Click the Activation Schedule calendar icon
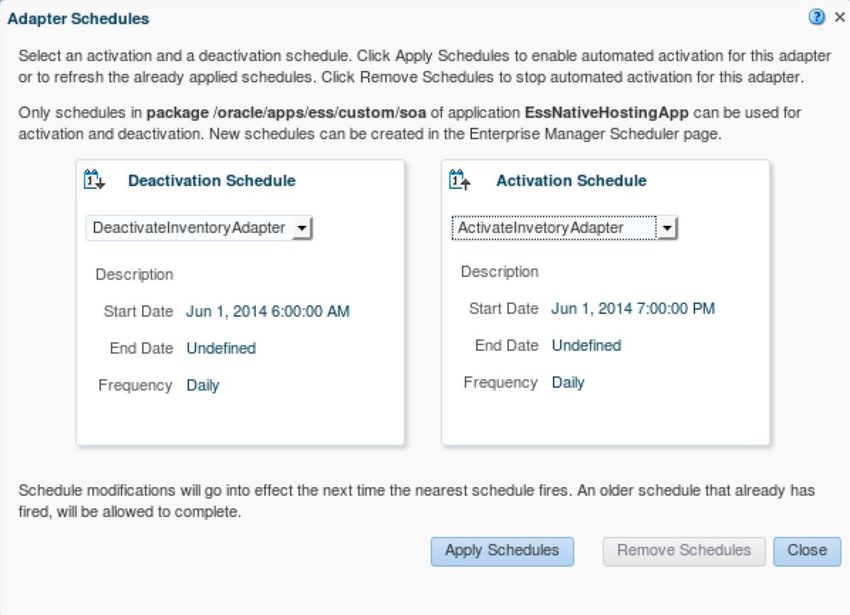The width and height of the screenshot is (850, 615). [x=460, y=180]
